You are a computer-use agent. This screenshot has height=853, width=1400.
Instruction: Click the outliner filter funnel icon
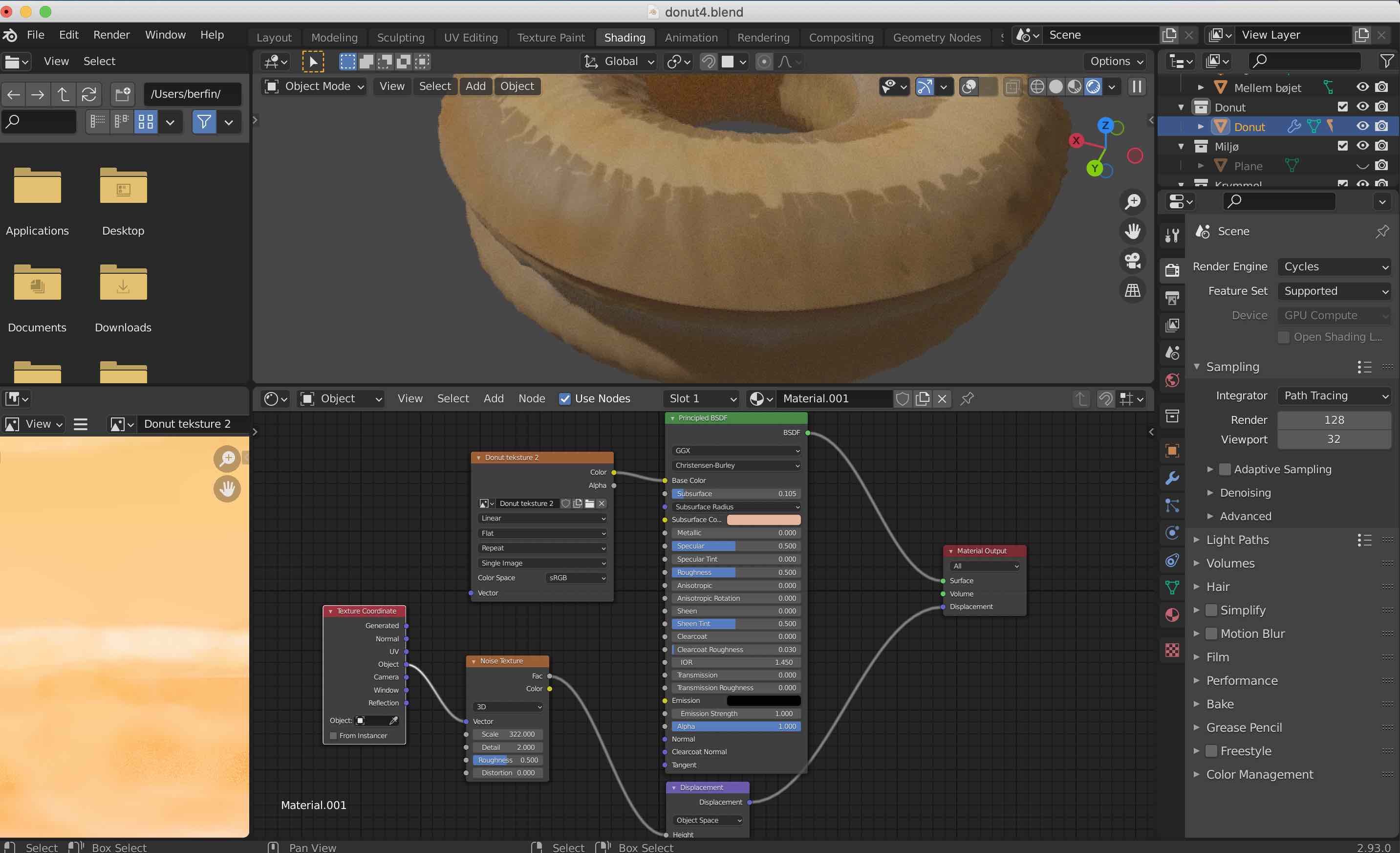tap(1386, 61)
